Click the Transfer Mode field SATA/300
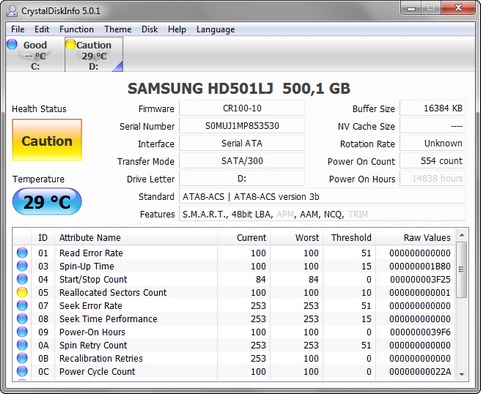 (242, 161)
